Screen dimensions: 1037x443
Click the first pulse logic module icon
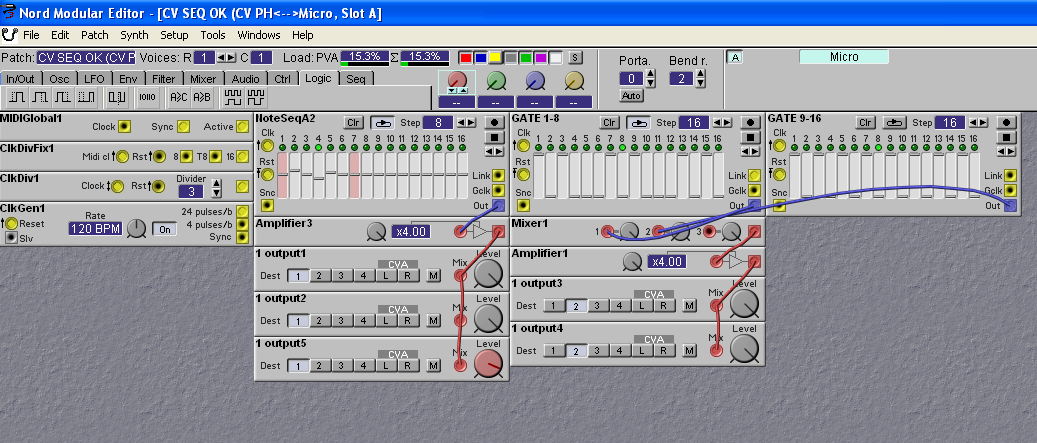coord(18,97)
